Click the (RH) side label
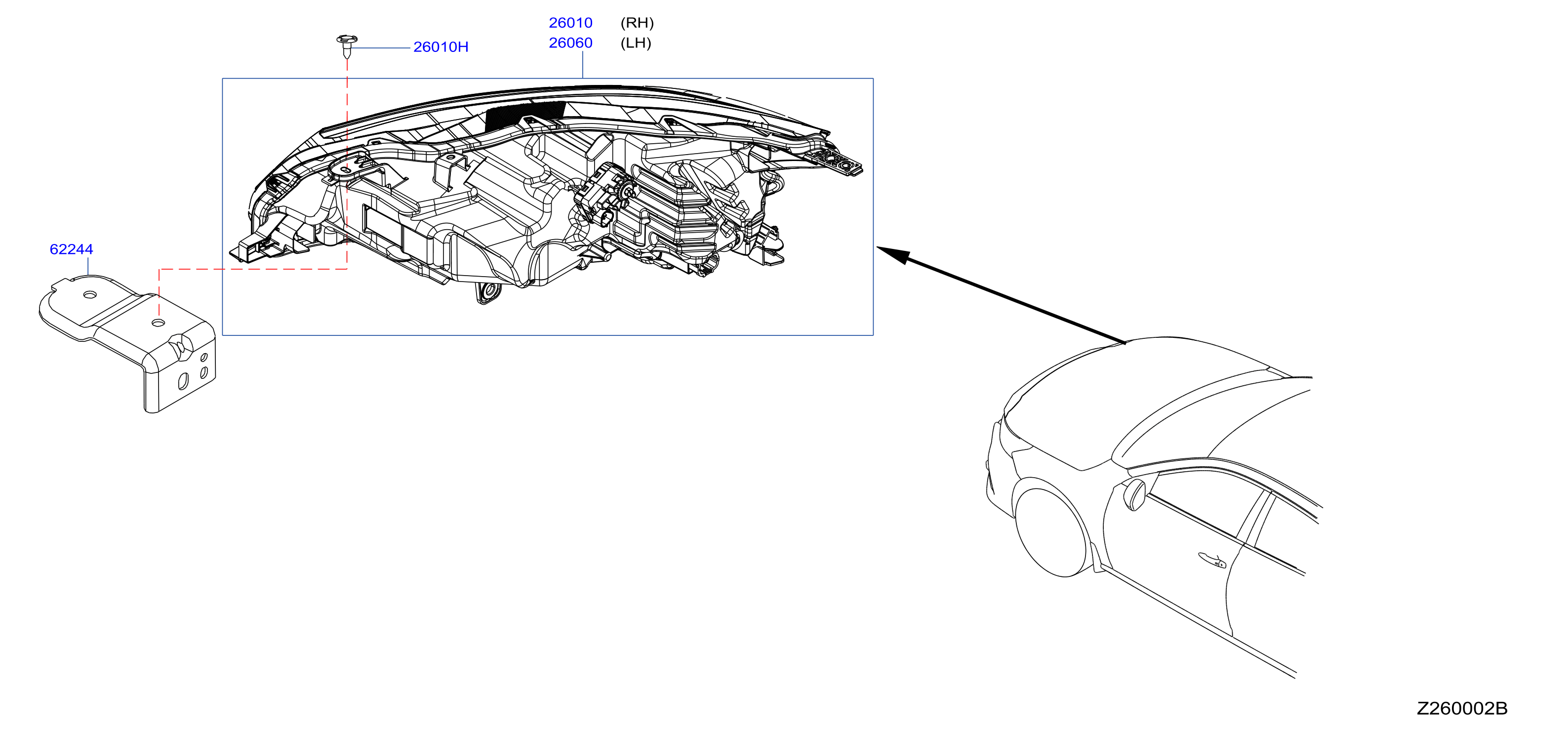 pos(637,23)
